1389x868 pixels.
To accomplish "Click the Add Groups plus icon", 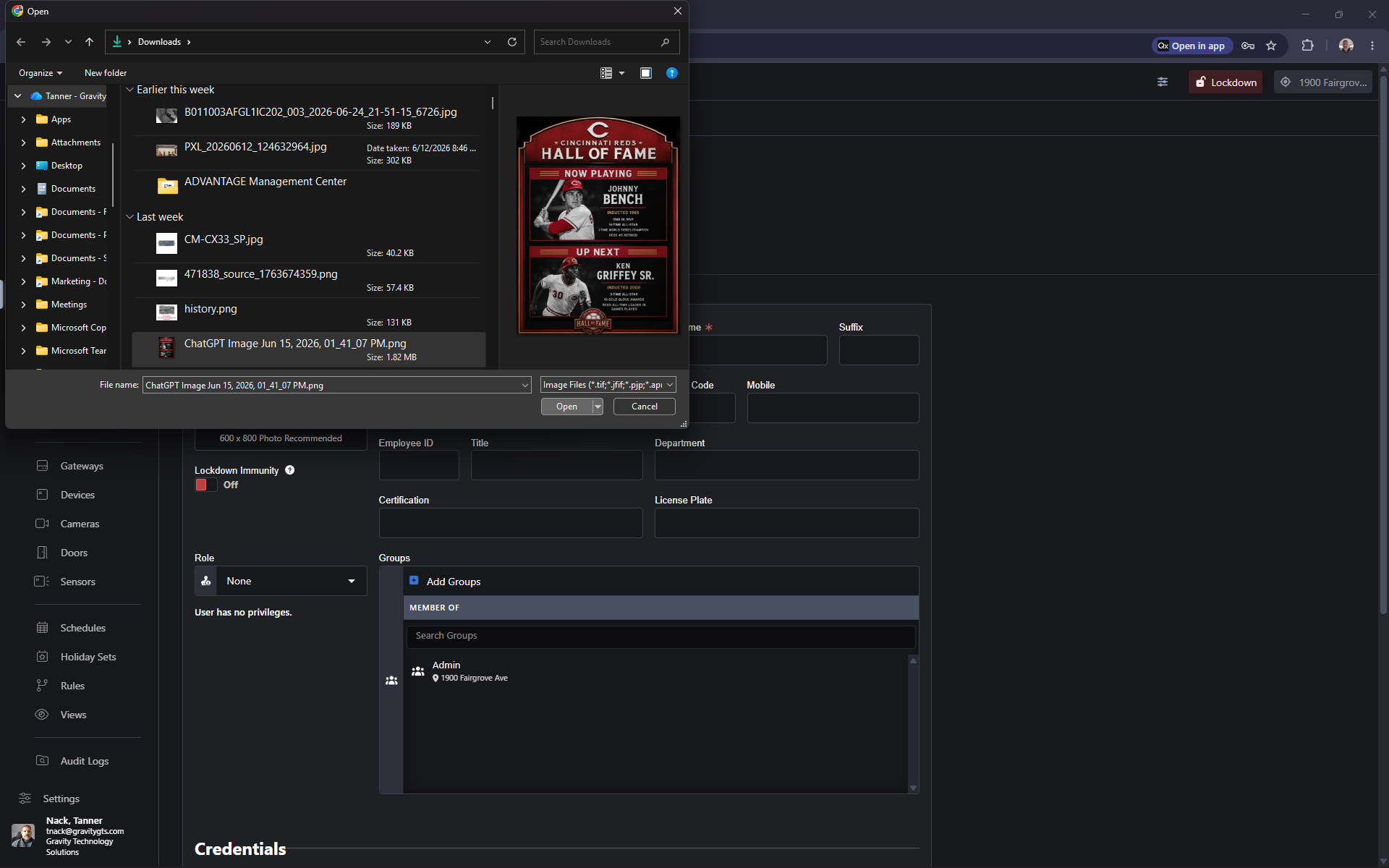I will point(414,581).
